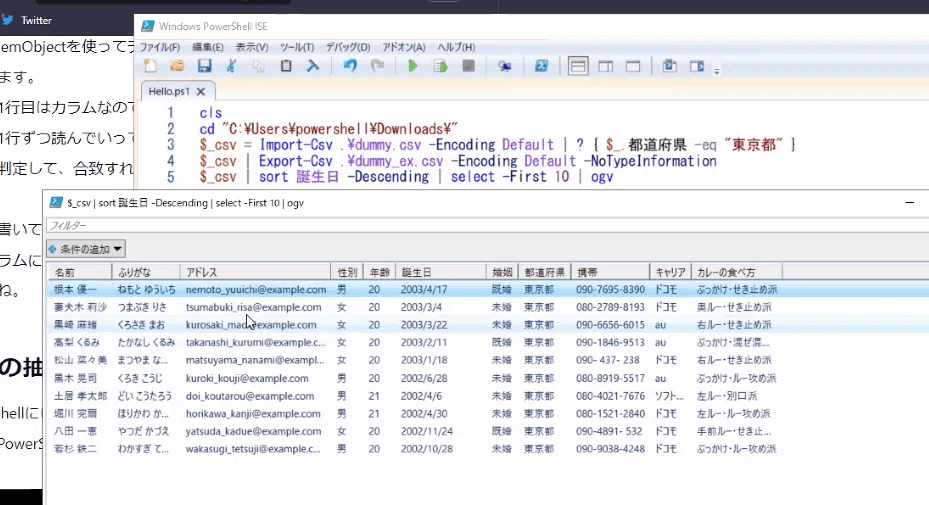Click the フィルター filter input field
Screen dimensions: 929x505
coord(487,225)
